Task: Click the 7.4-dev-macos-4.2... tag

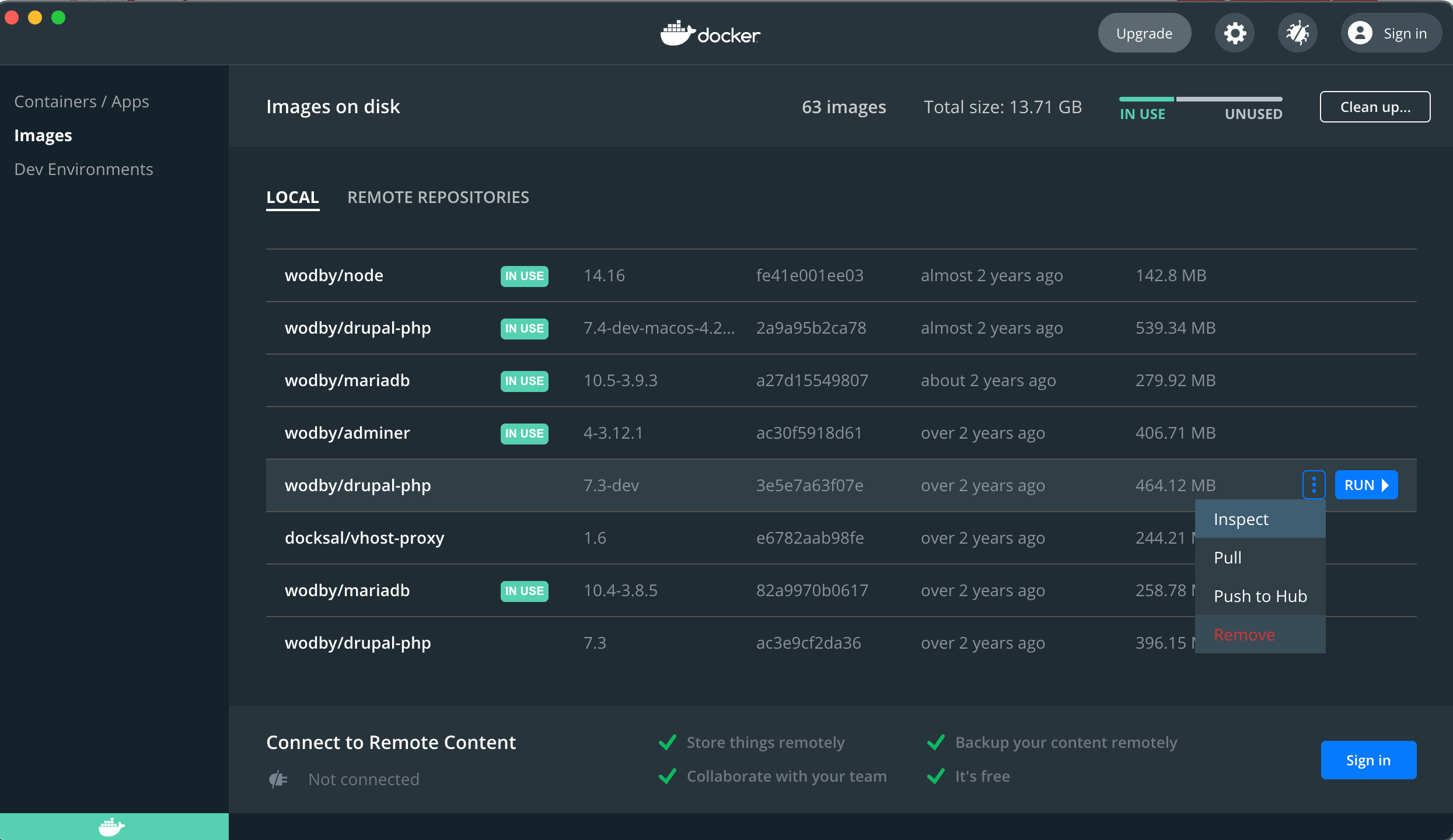Action: pos(659,328)
